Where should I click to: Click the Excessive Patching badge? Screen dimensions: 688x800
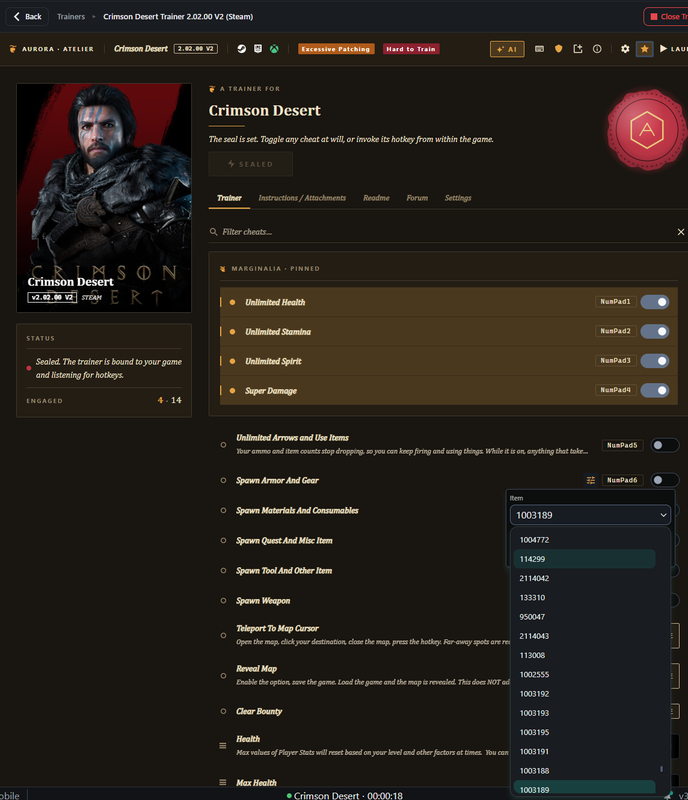336,49
